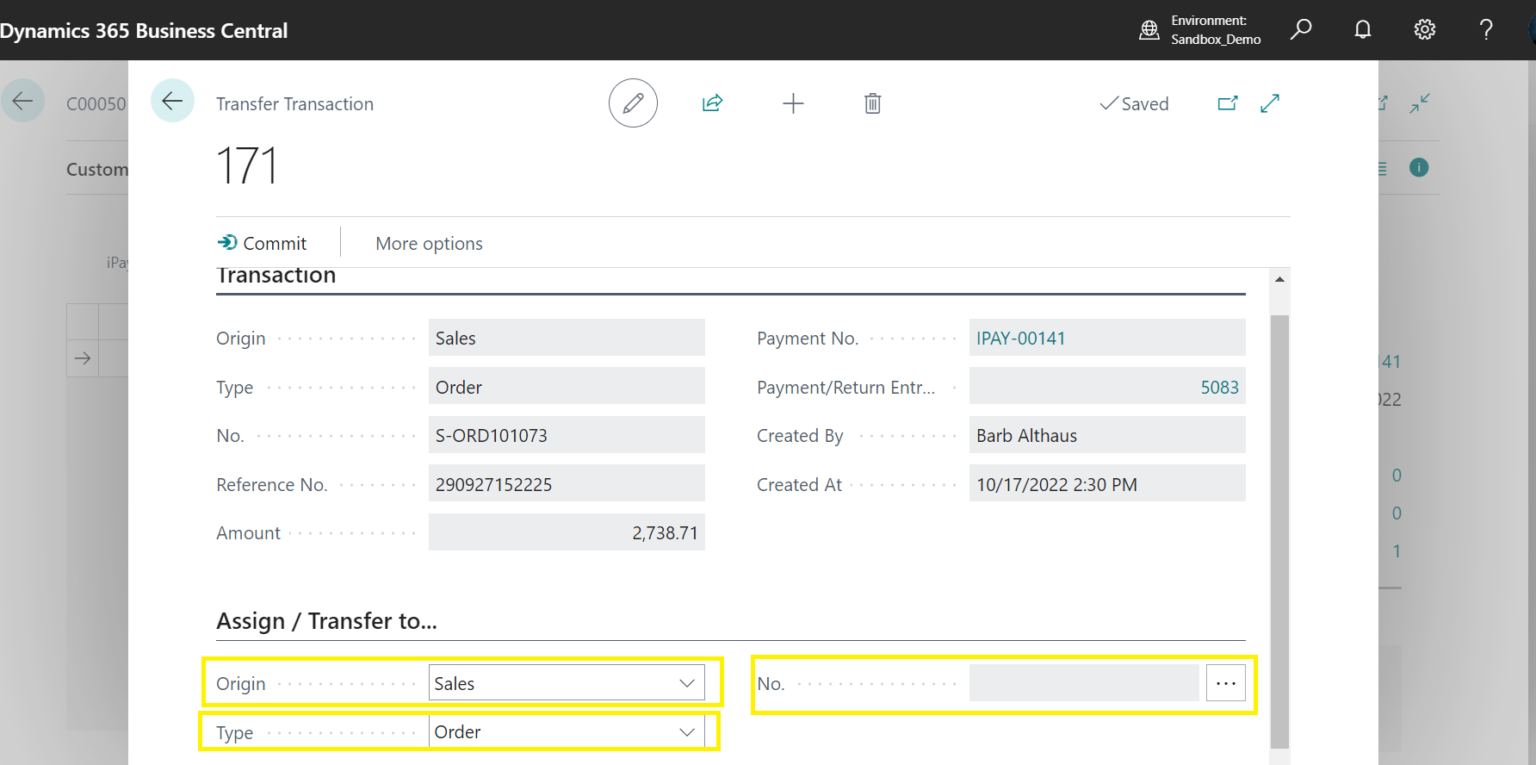Screen dimensions: 1536x765
Task: Click the vertical scrollbar of the transaction card
Action: [x=1282, y=520]
